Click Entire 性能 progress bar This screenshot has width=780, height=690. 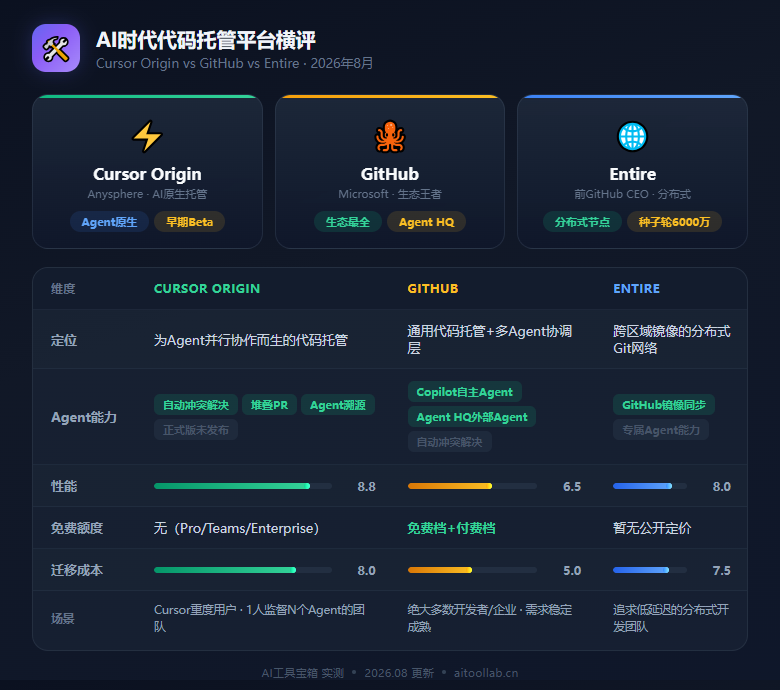[x=650, y=486]
